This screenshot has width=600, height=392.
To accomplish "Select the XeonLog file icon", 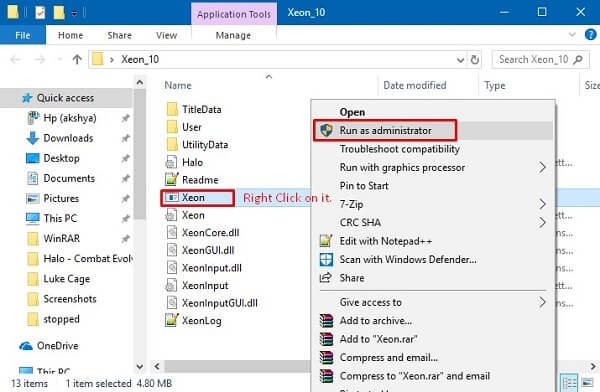I will [171, 320].
